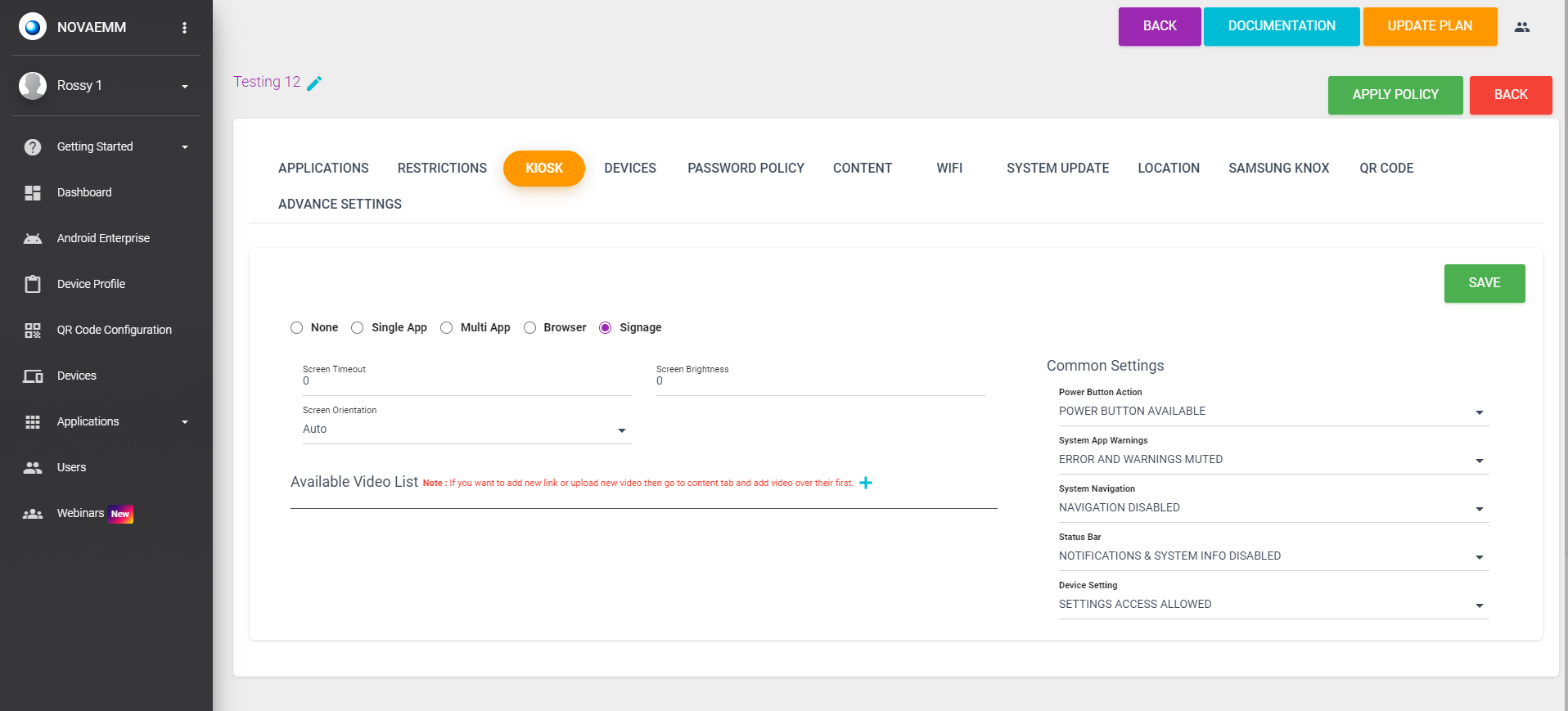Open the QR CODE tab
This screenshot has height=711, width=1568.
click(x=1386, y=169)
